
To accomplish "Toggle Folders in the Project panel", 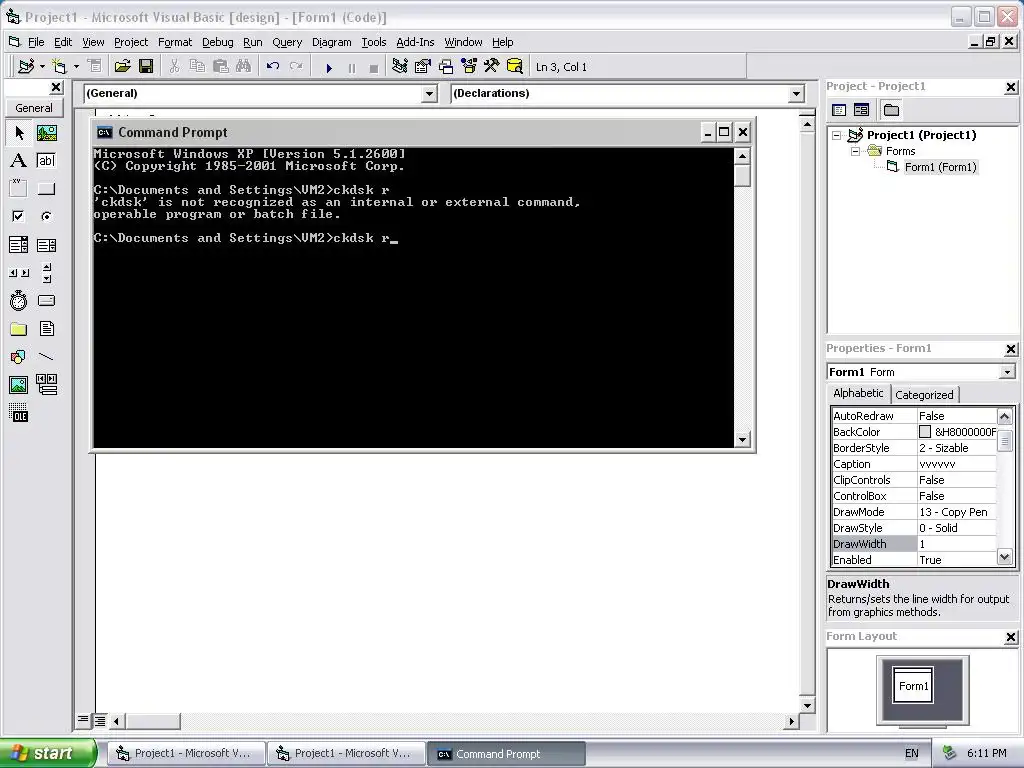I will (x=891, y=110).
